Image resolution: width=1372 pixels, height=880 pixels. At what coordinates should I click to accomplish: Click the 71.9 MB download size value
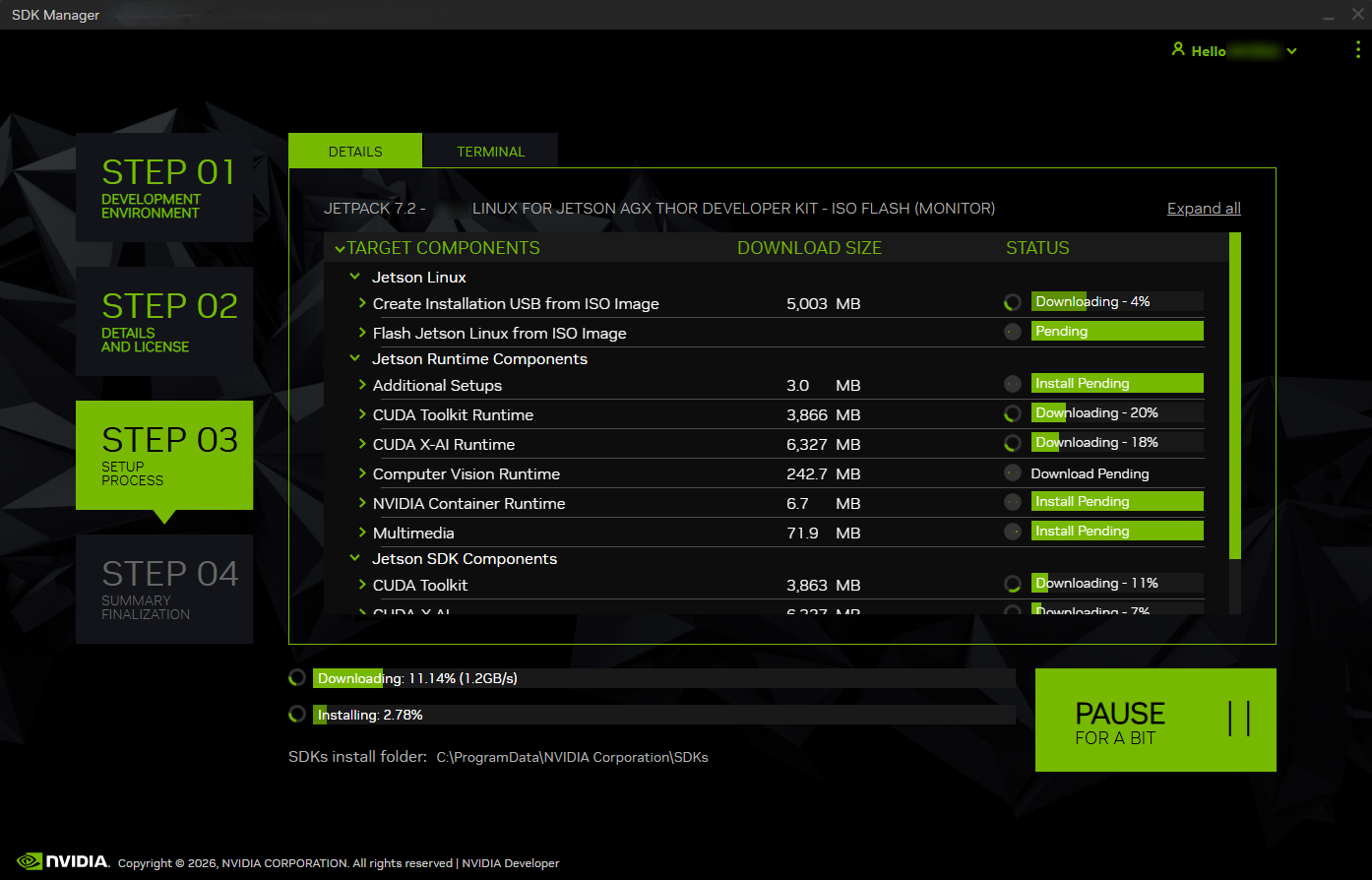pyautogui.click(x=824, y=534)
